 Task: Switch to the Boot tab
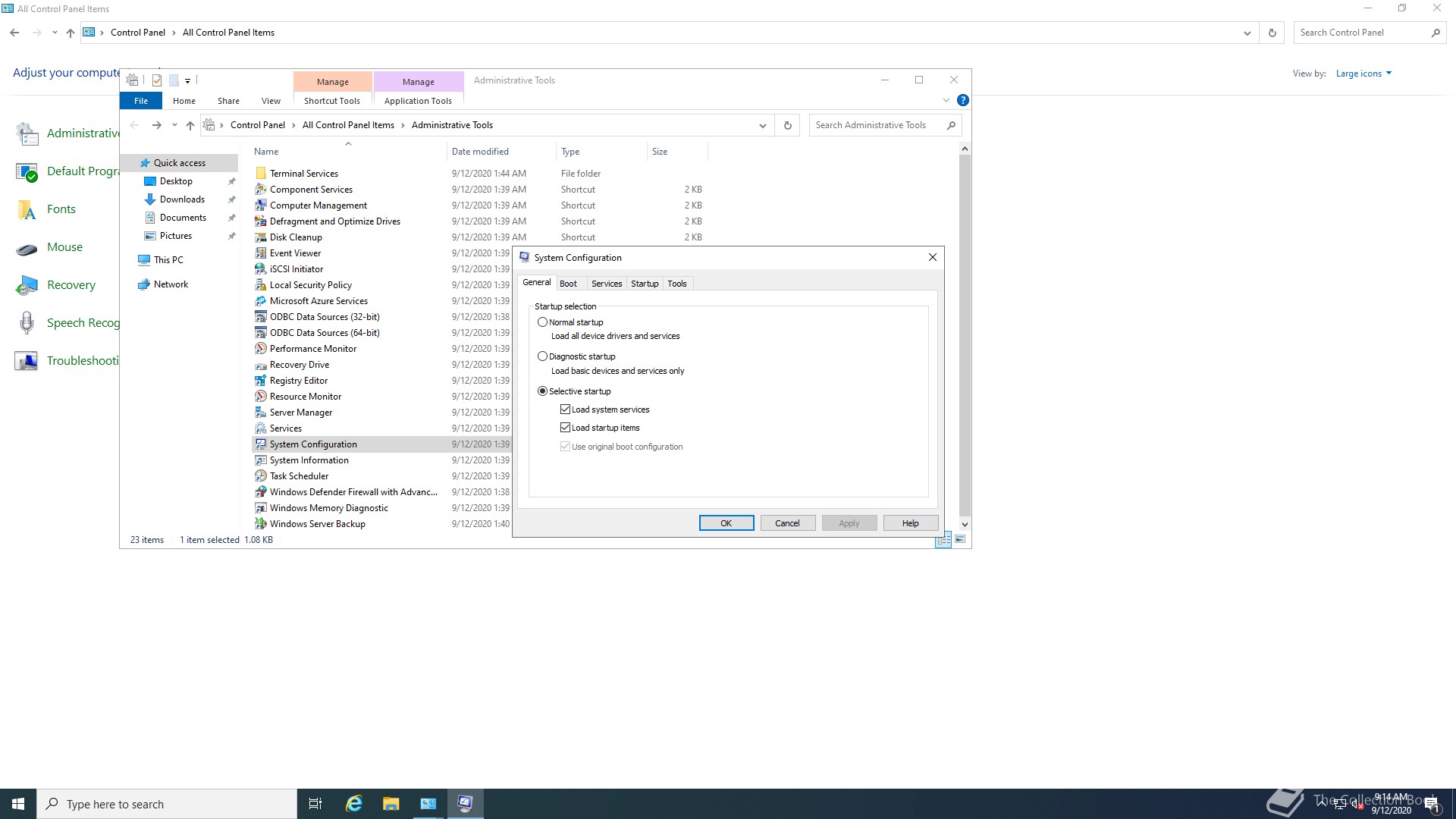point(568,284)
